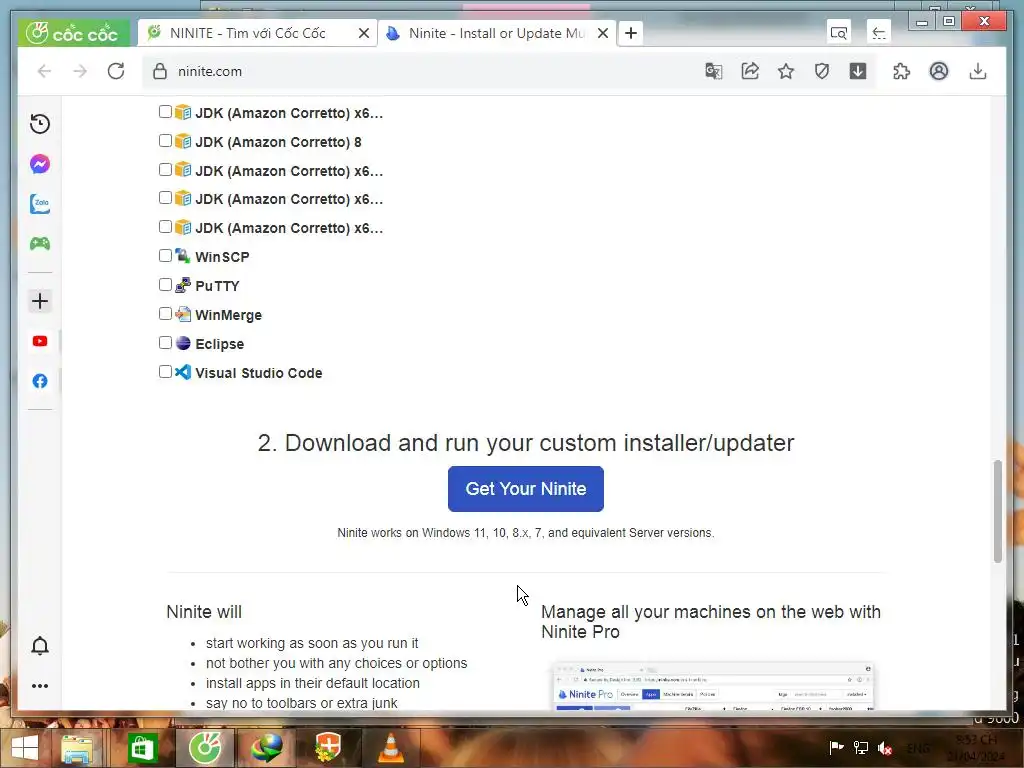Screen dimensions: 1024x768
Task: Click the page vertical scrollbar thumb
Action: pos(997,511)
